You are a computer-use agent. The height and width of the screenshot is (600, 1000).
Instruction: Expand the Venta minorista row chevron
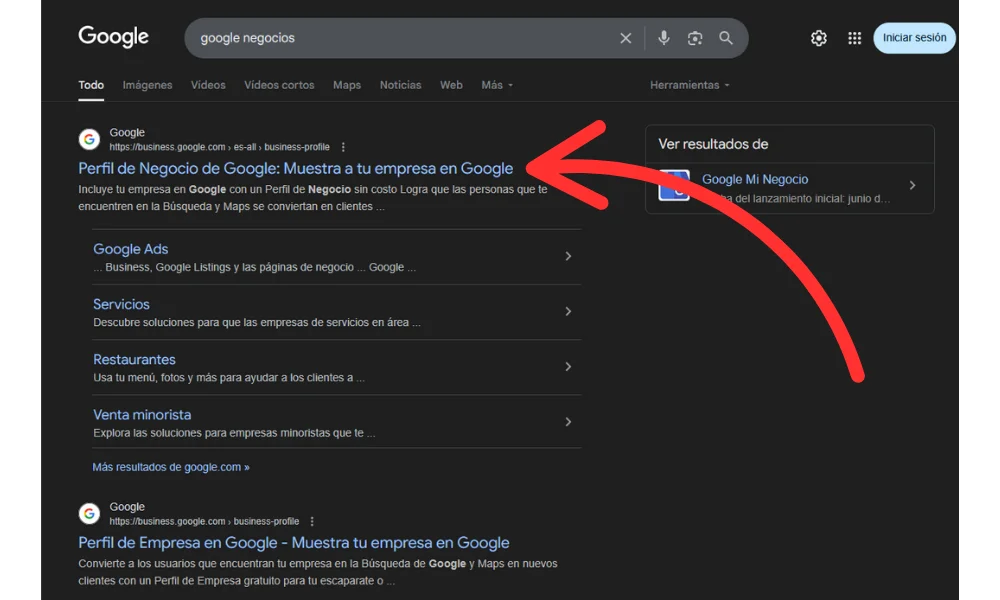(x=568, y=422)
